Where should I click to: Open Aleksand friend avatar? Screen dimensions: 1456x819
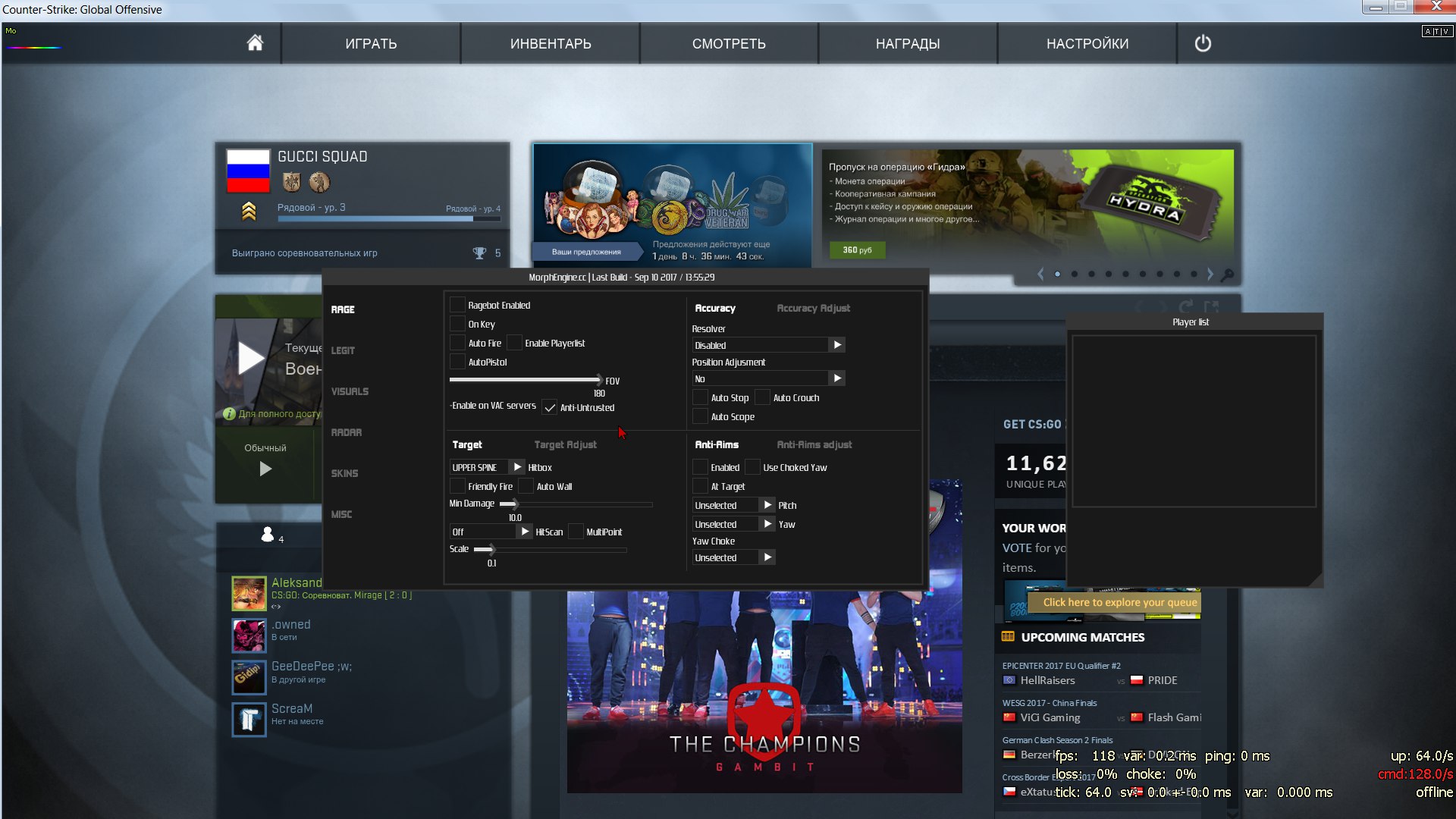(249, 593)
